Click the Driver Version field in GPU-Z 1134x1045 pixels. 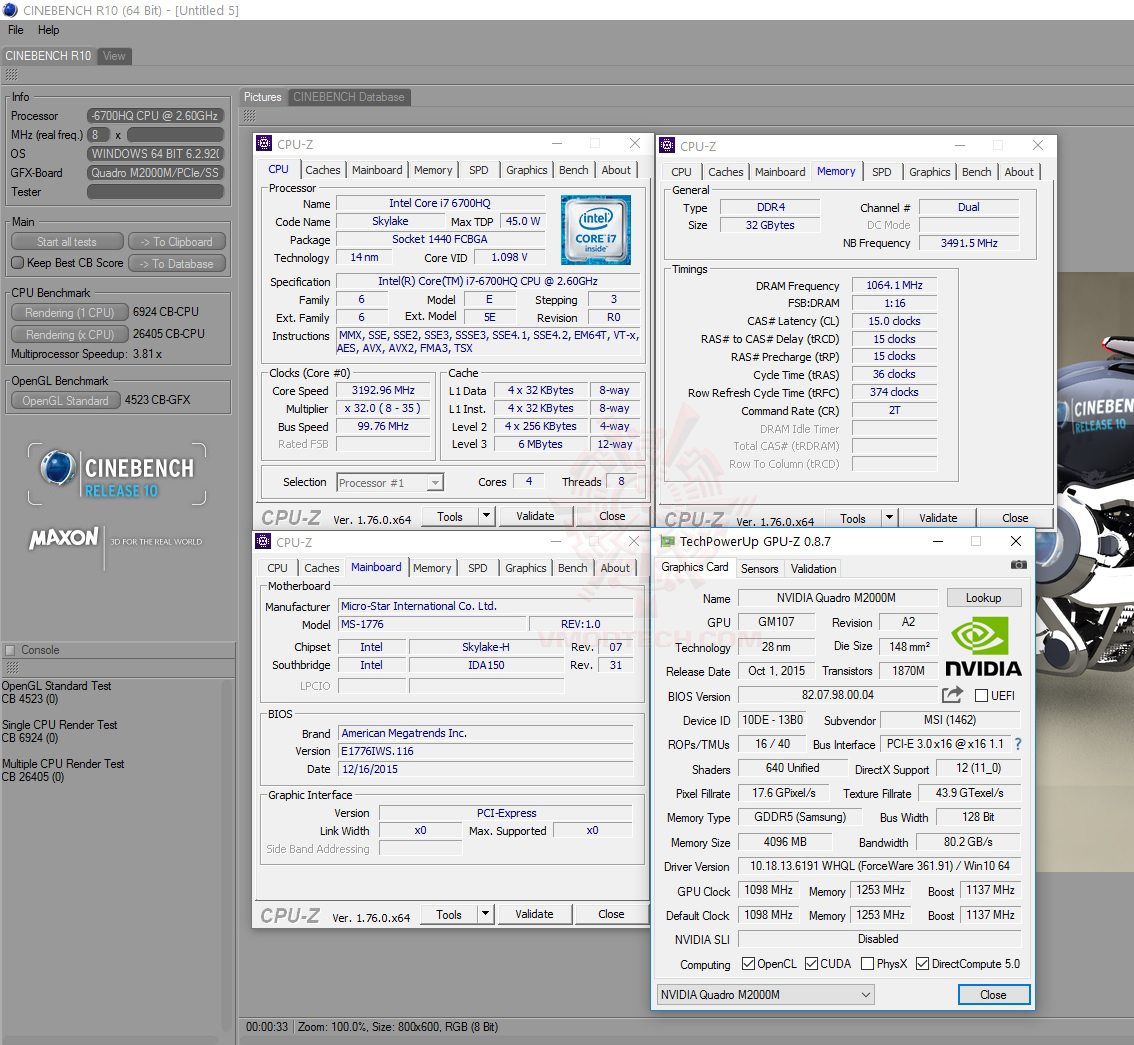click(x=879, y=866)
